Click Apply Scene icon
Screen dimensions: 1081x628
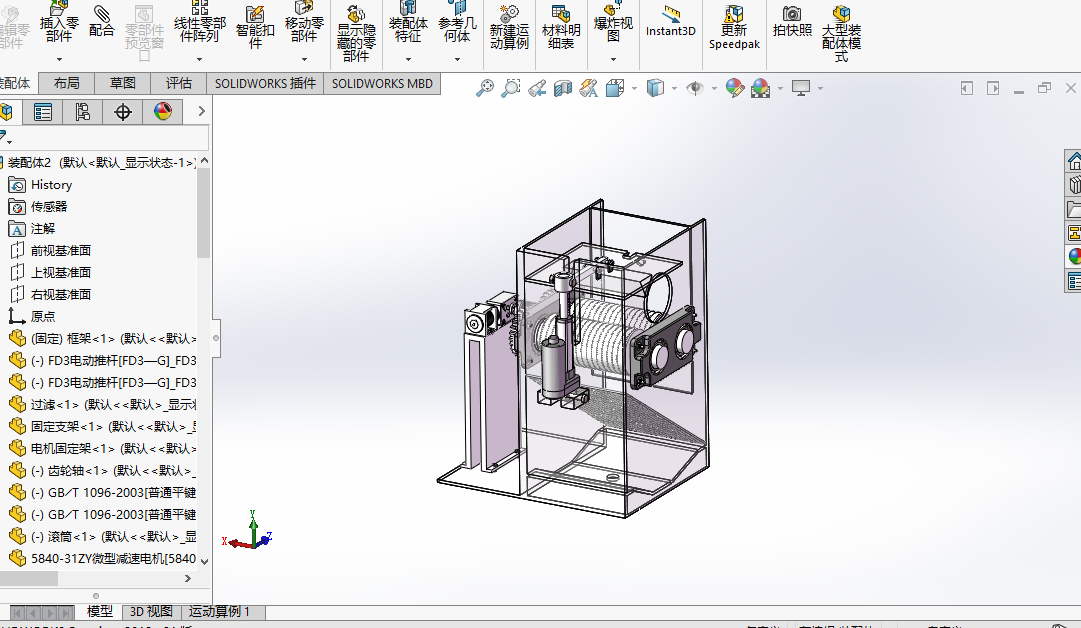point(760,88)
